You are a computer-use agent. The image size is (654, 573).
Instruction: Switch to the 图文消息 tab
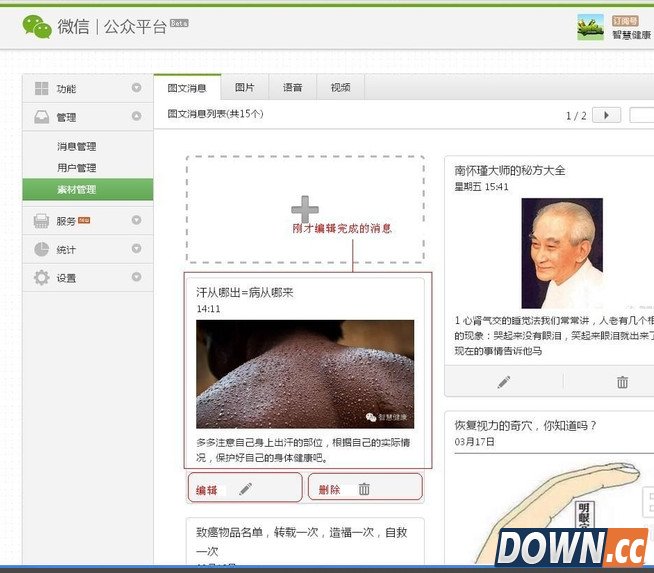[187, 88]
